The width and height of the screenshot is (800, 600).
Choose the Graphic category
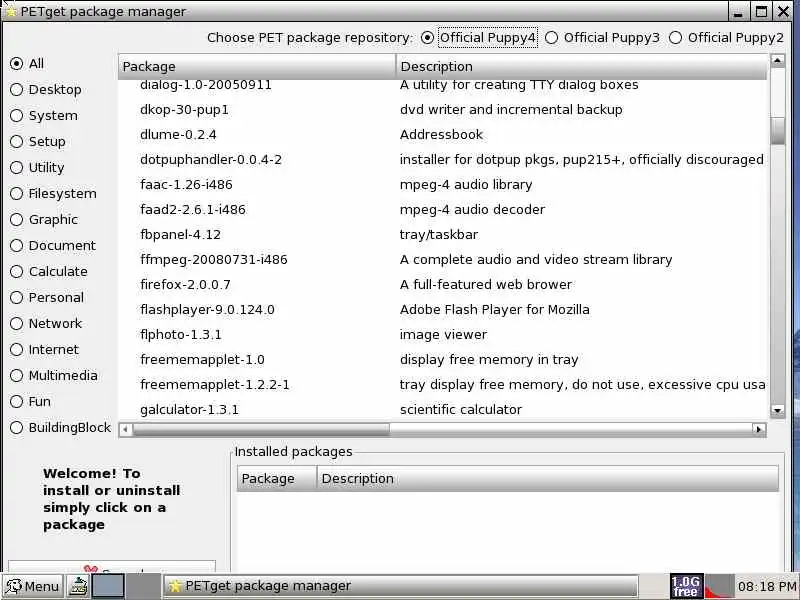tap(44, 219)
